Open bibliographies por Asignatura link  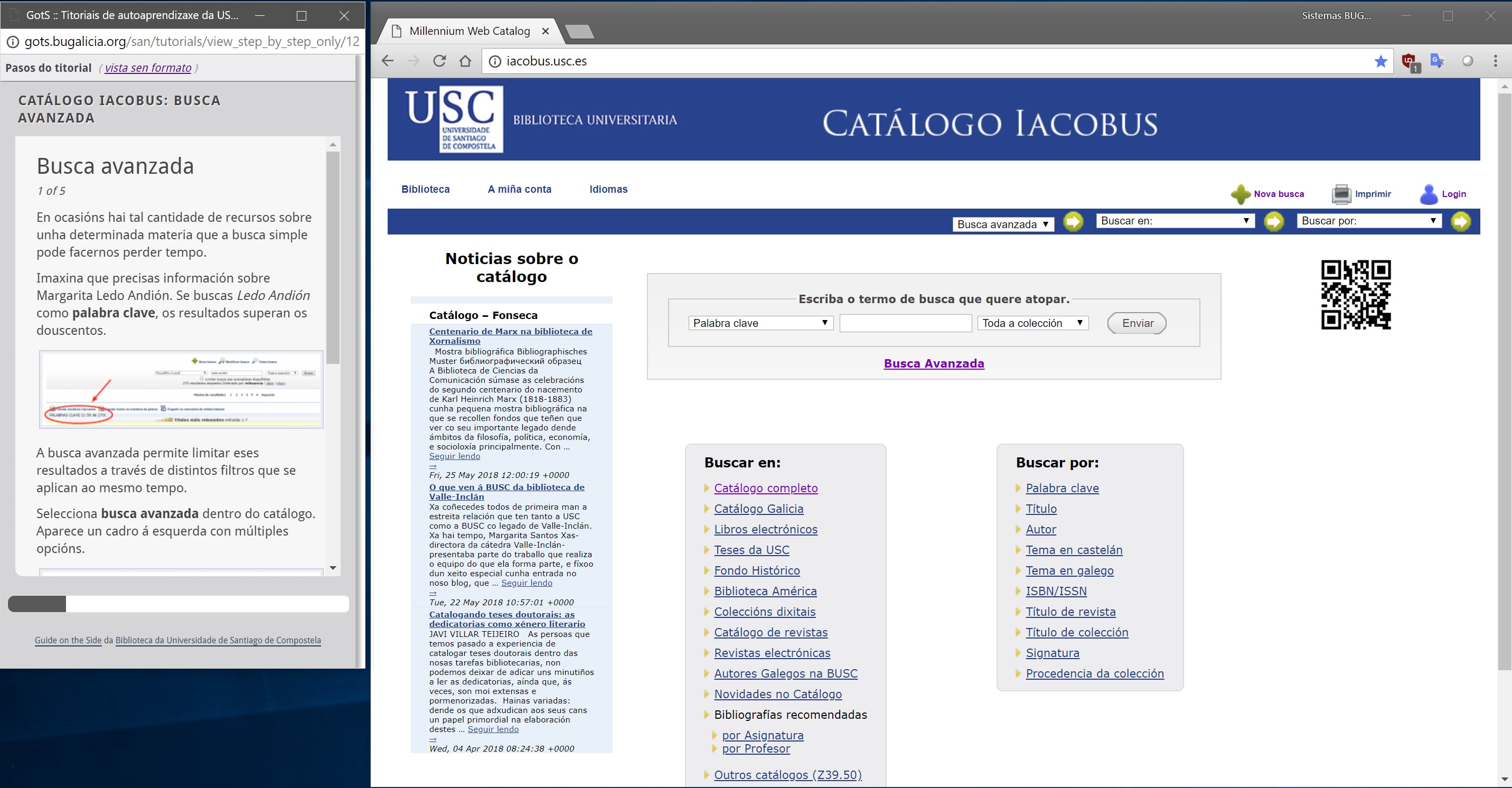tap(763, 735)
